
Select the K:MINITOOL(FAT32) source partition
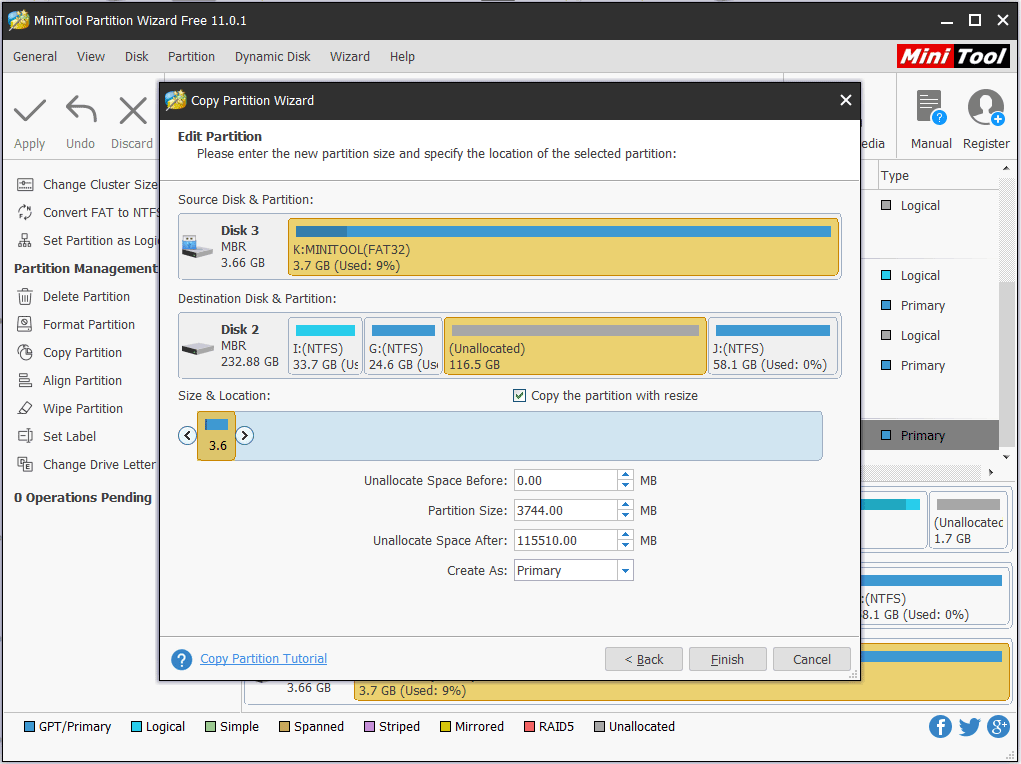tap(563, 247)
